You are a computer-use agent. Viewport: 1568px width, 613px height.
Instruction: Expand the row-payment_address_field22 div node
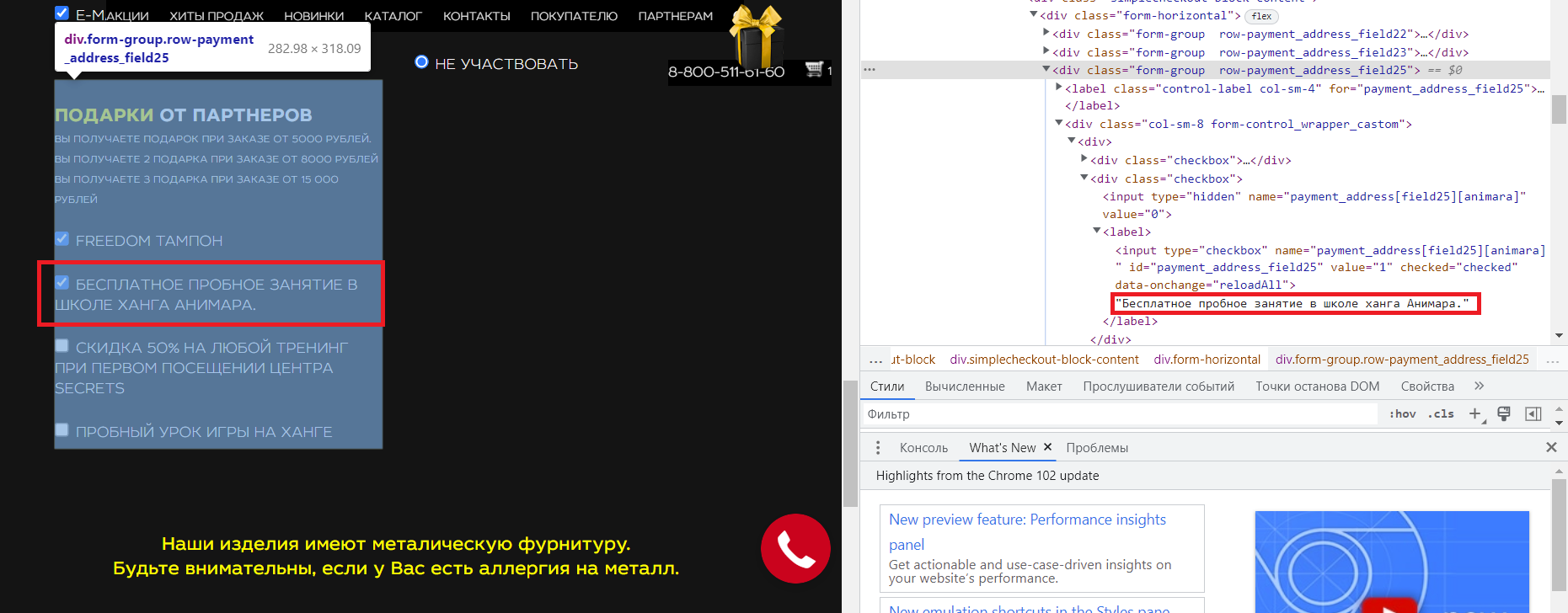(1046, 34)
